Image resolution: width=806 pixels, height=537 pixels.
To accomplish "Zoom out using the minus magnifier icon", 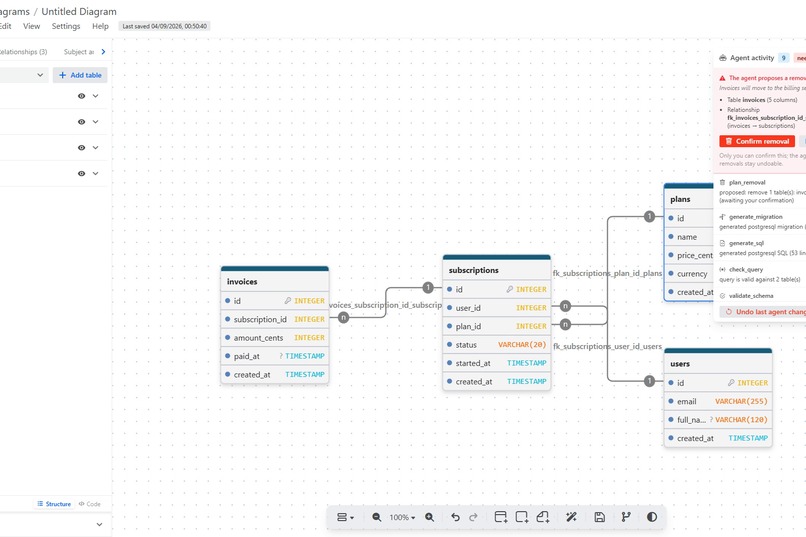I will pyautogui.click(x=377, y=517).
